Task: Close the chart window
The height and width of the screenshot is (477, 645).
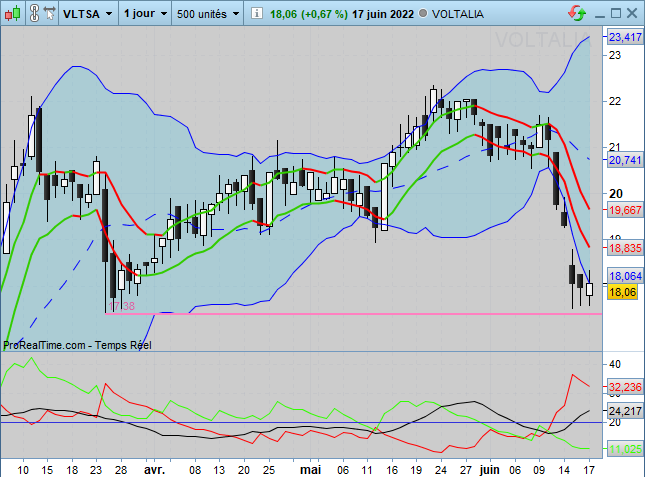Action: coord(632,14)
